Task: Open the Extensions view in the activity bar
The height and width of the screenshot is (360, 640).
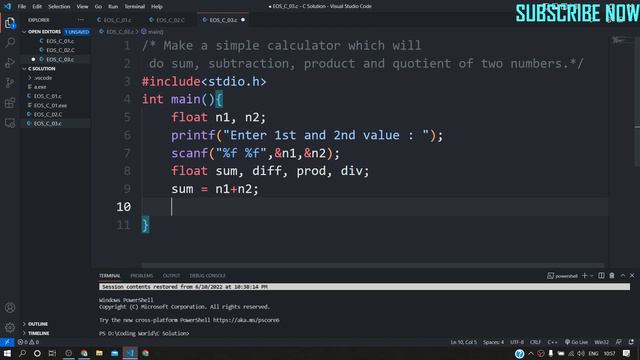Action: coord(10,102)
